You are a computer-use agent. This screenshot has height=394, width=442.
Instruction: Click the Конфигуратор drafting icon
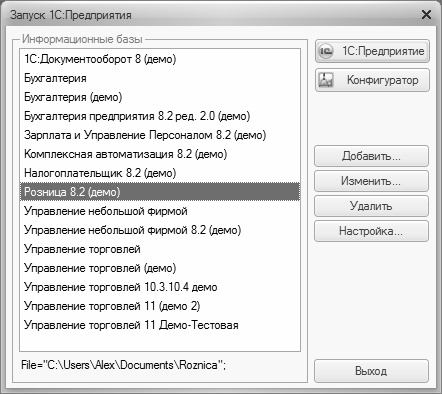tap(326, 80)
